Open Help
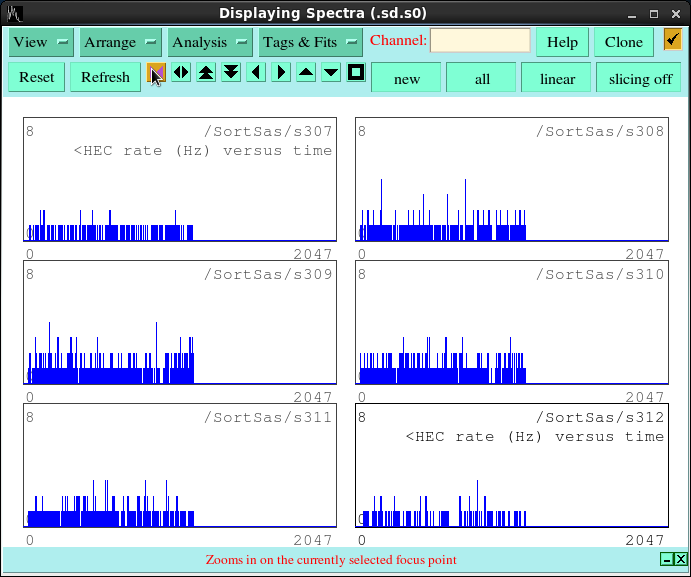Screen dimensions: 691x577 pos(562,42)
